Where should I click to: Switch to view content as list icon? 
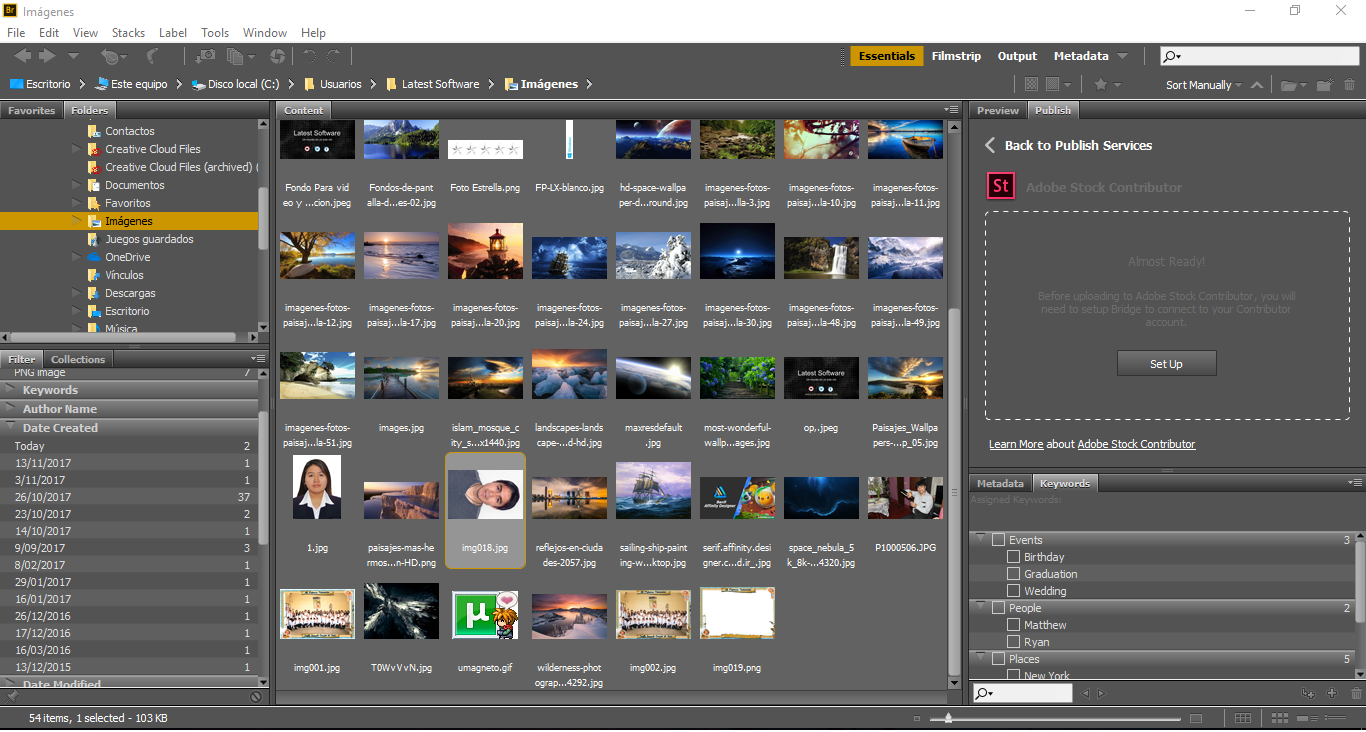coord(1336,718)
